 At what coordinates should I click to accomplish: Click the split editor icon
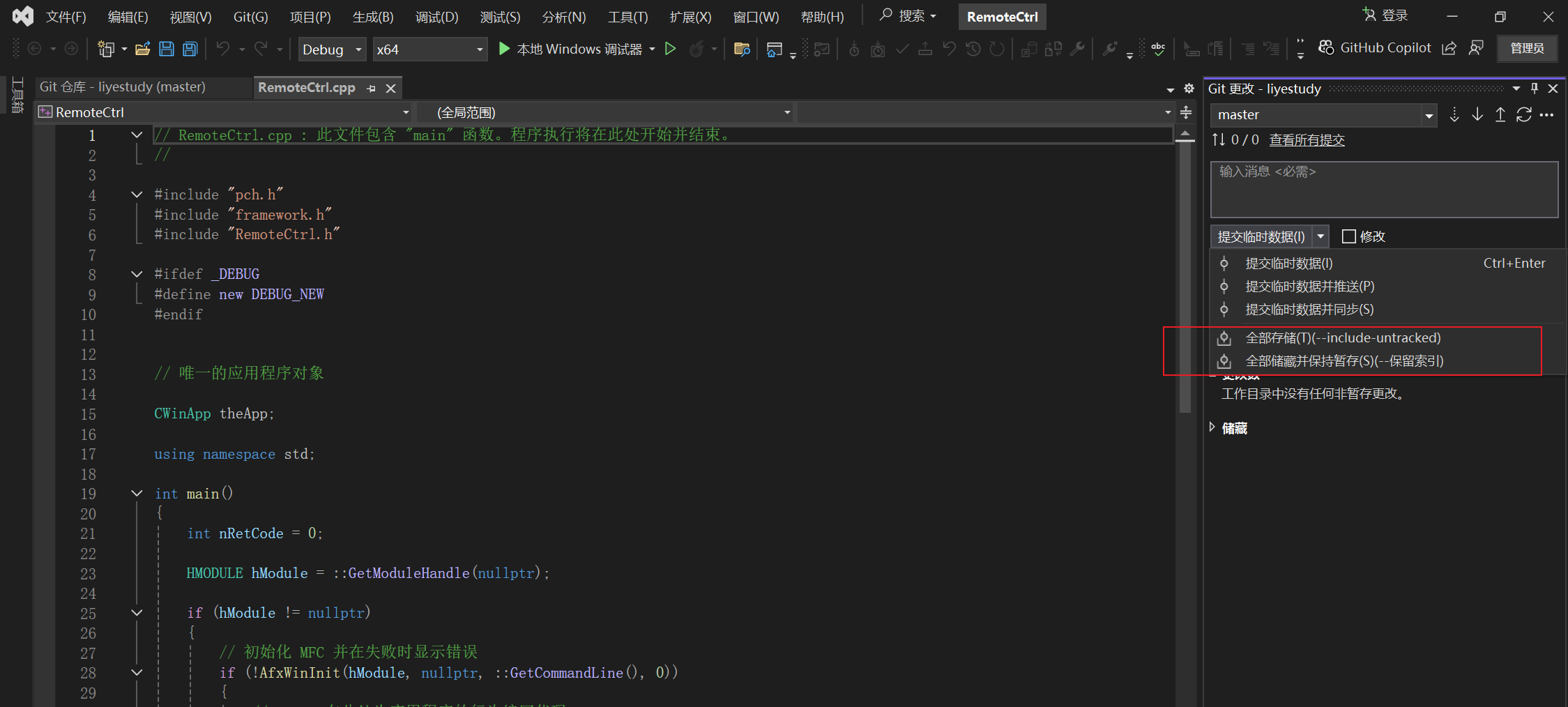point(1186,112)
